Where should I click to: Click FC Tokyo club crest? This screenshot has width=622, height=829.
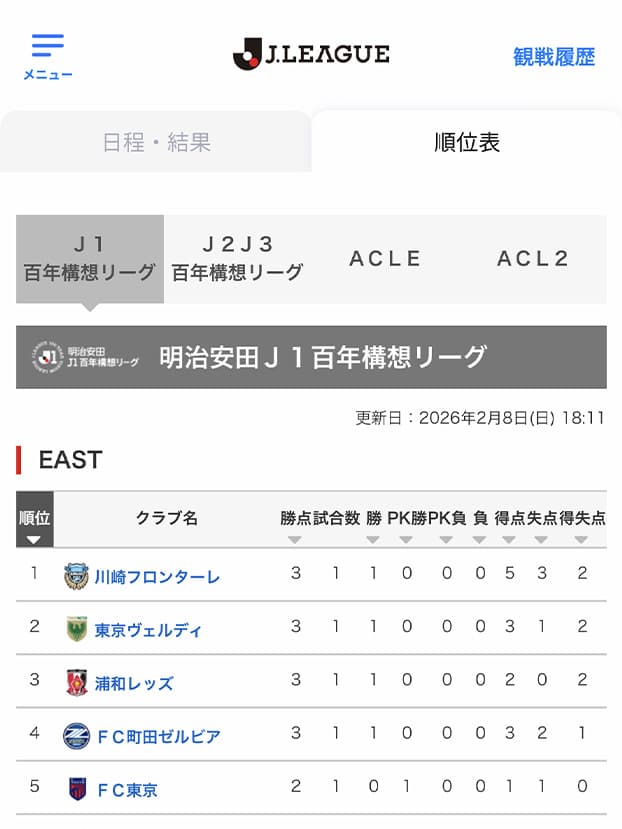[76, 789]
